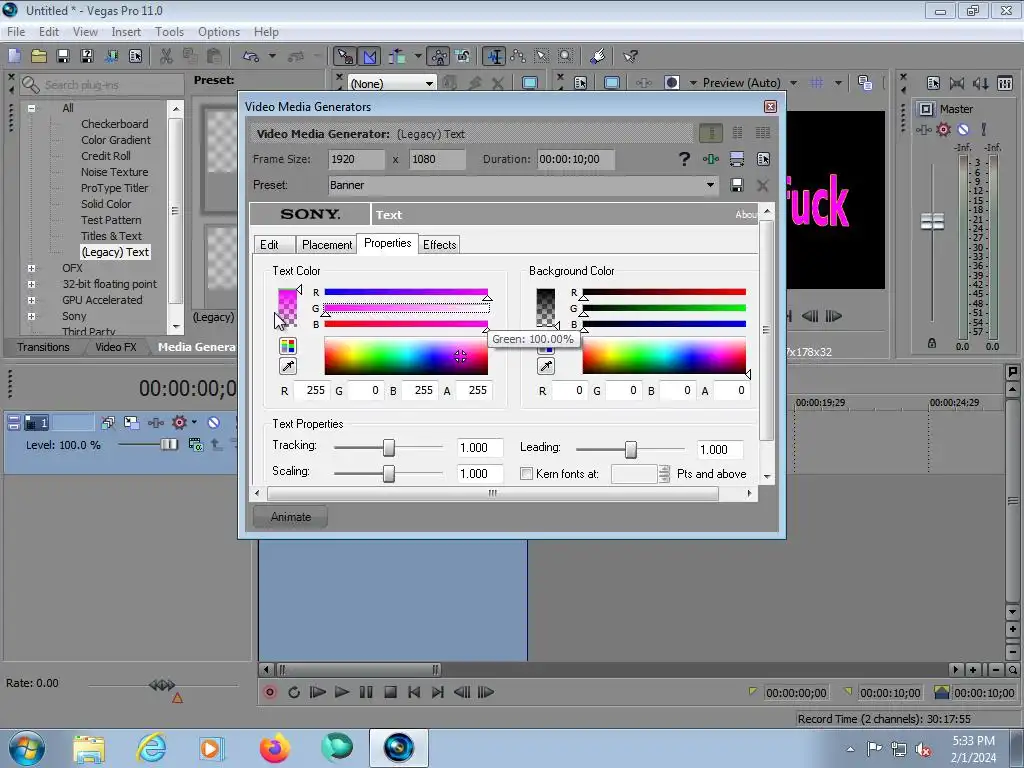This screenshot has height=768, width=1024.
Task: Expand the 32-bit floating point node
Action: (31, 284)
